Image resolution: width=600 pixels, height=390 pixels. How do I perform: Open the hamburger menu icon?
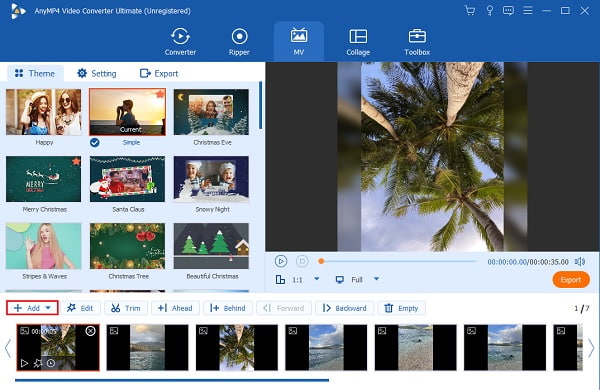(528, 10)
